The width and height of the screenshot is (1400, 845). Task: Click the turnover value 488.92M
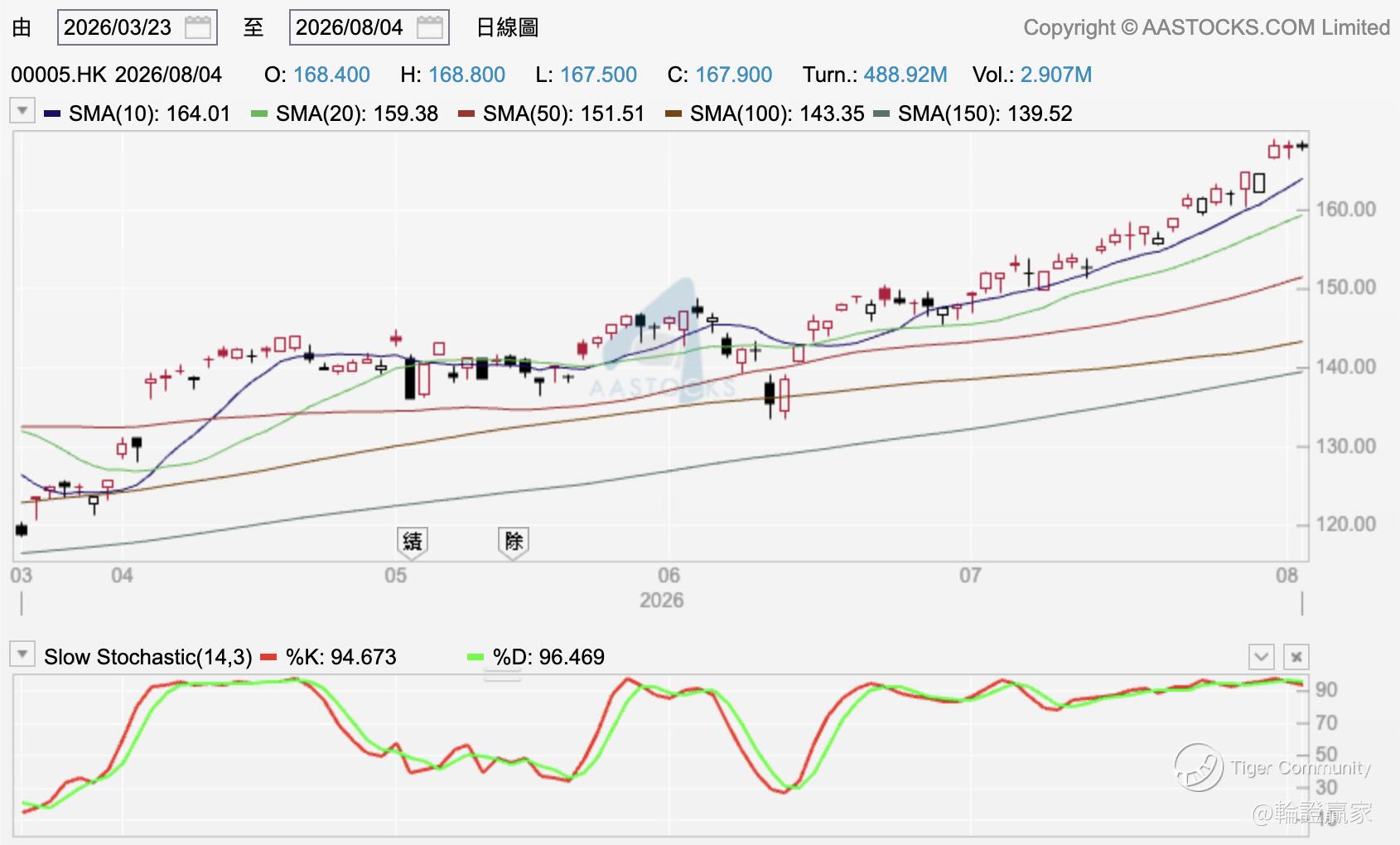[905, 75]
